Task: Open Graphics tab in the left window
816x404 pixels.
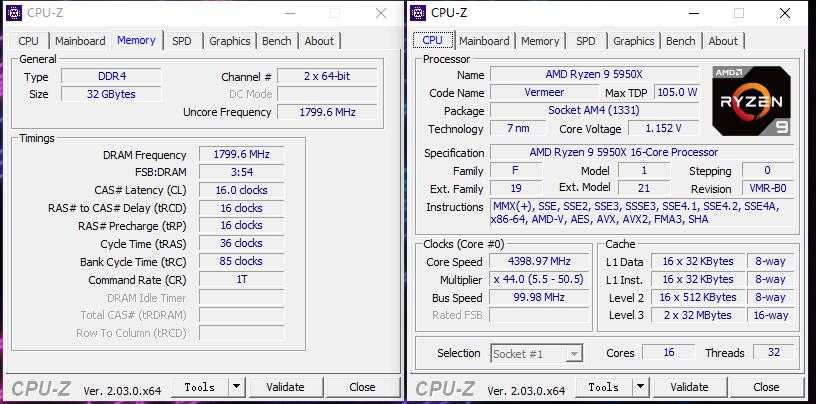Action: point(230,41)
